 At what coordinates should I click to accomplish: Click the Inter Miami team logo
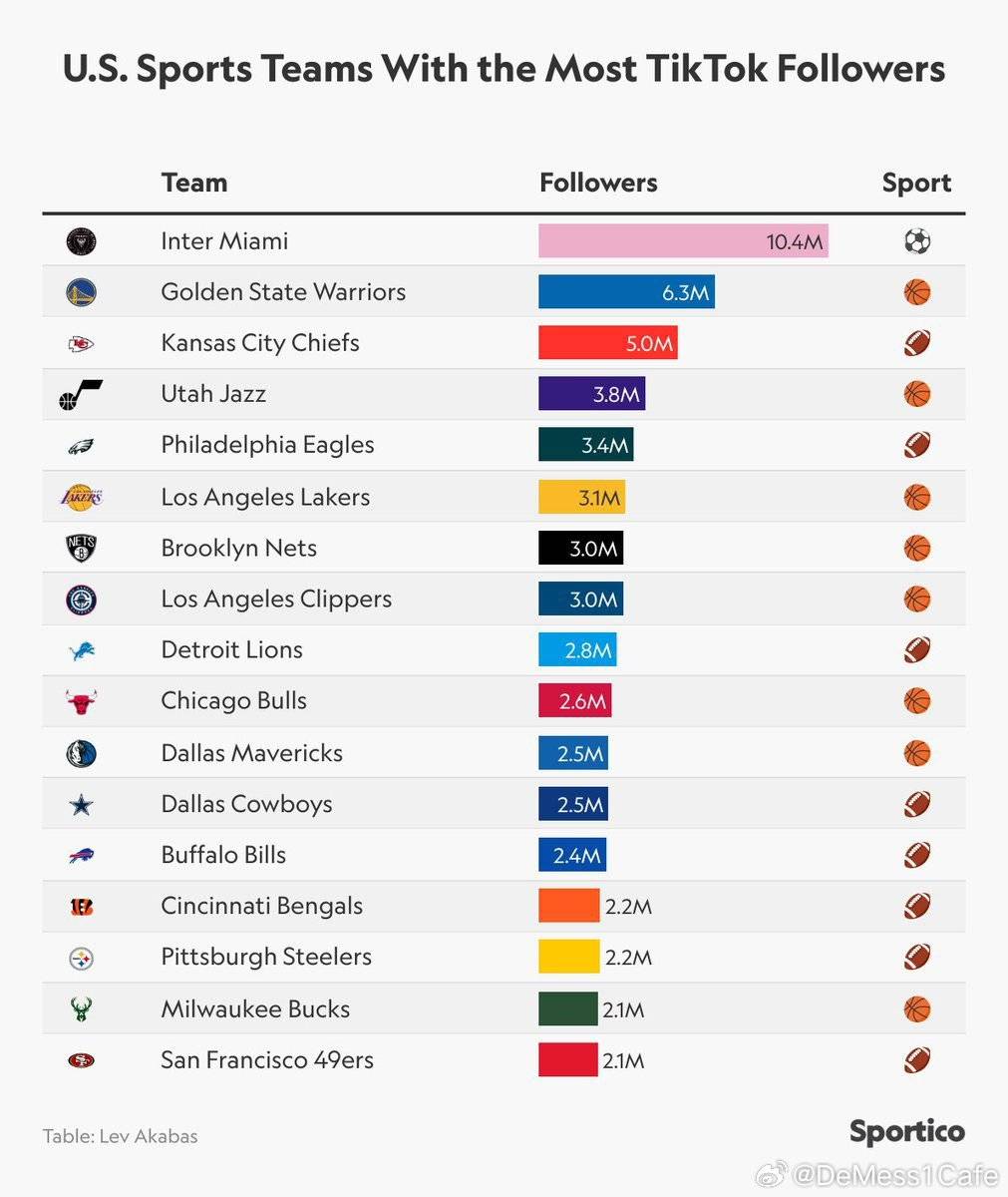(x=81, y=241)
